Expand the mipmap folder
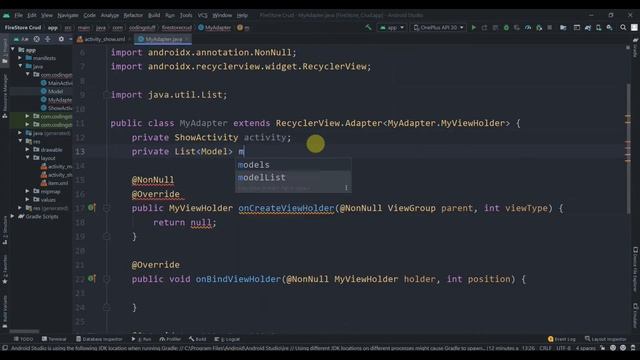 click(27, 191)
